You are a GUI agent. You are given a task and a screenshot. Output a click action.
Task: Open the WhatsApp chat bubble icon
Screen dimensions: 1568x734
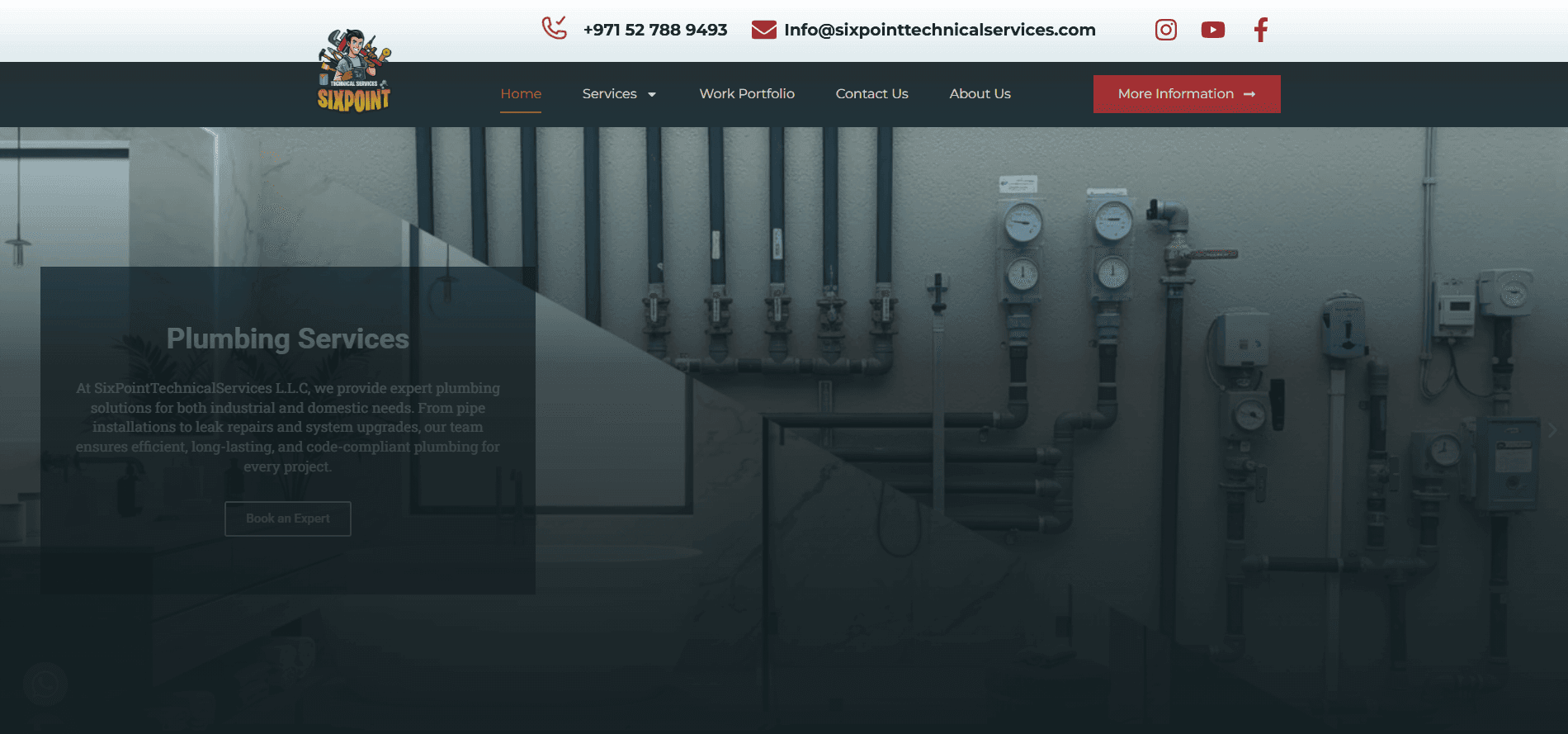(x=45, y=684)
